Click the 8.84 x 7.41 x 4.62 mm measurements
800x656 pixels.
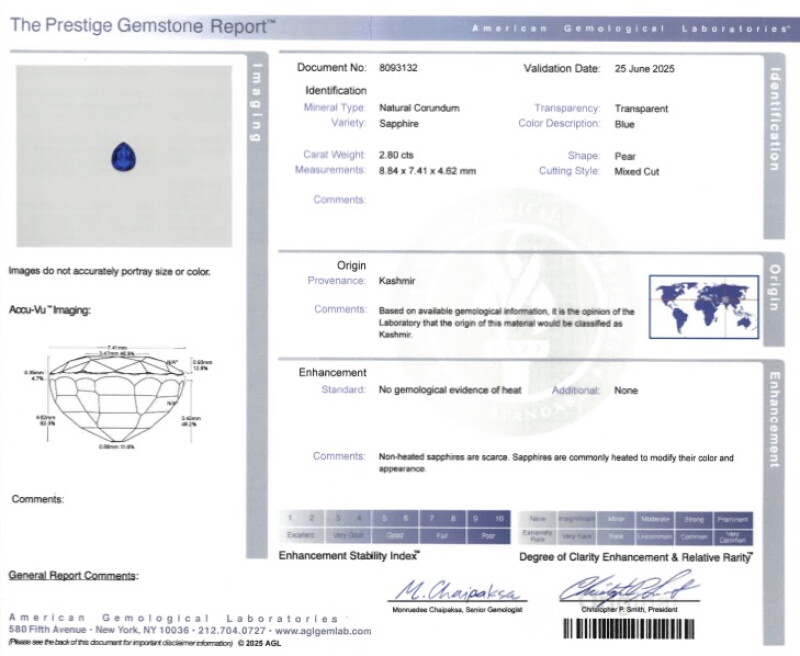click(x=427, y=171)
